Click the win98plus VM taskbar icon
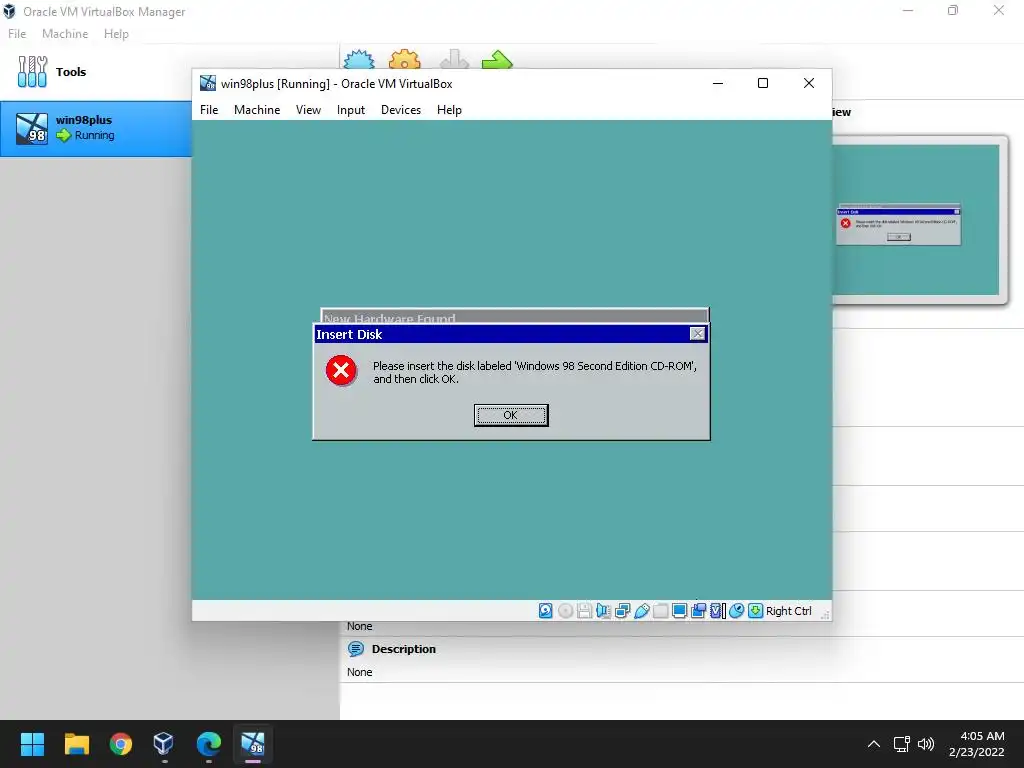1024x768 pixels. [x=253, y=744]
